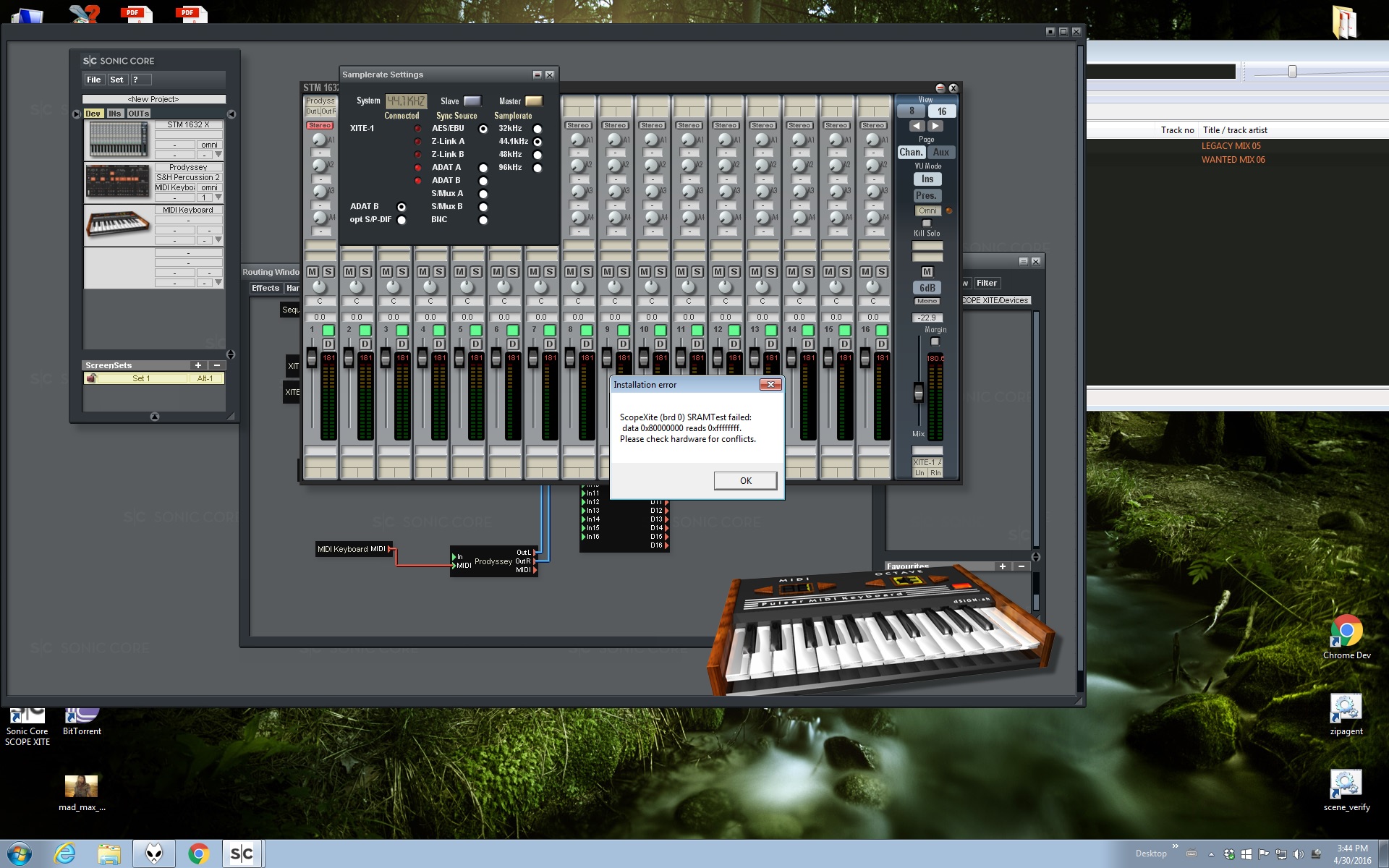Click the Master mode indicator button

534,101
